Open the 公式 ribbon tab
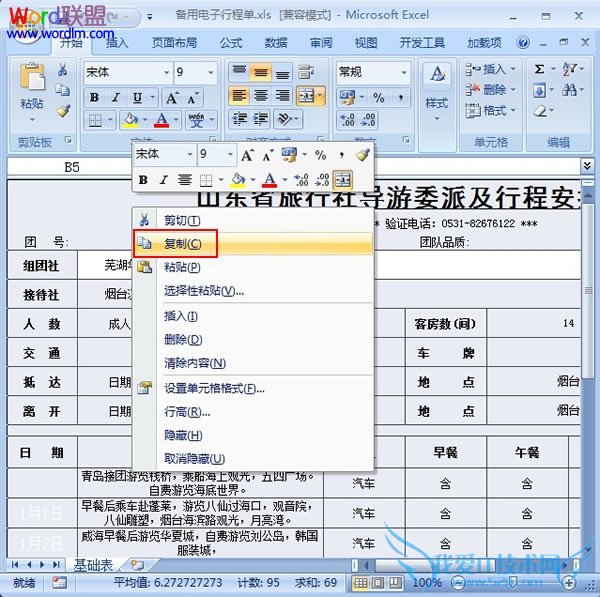600x597 pixels. [231, 42]
